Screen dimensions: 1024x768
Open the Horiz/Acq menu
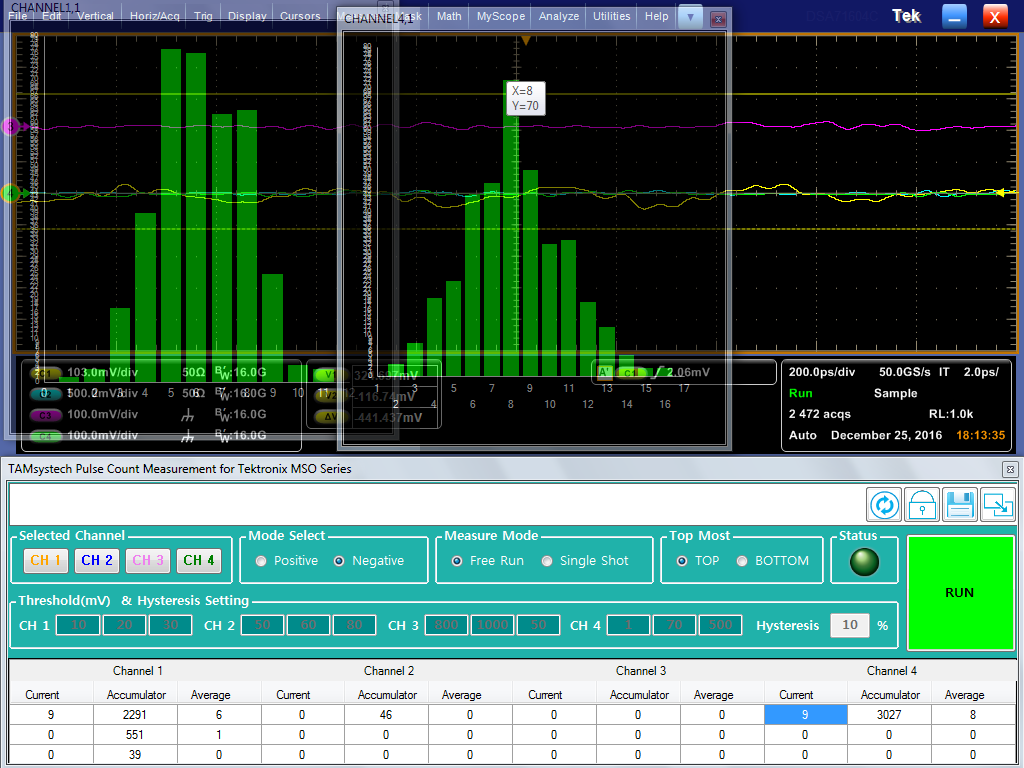click(x=155, y=16)
